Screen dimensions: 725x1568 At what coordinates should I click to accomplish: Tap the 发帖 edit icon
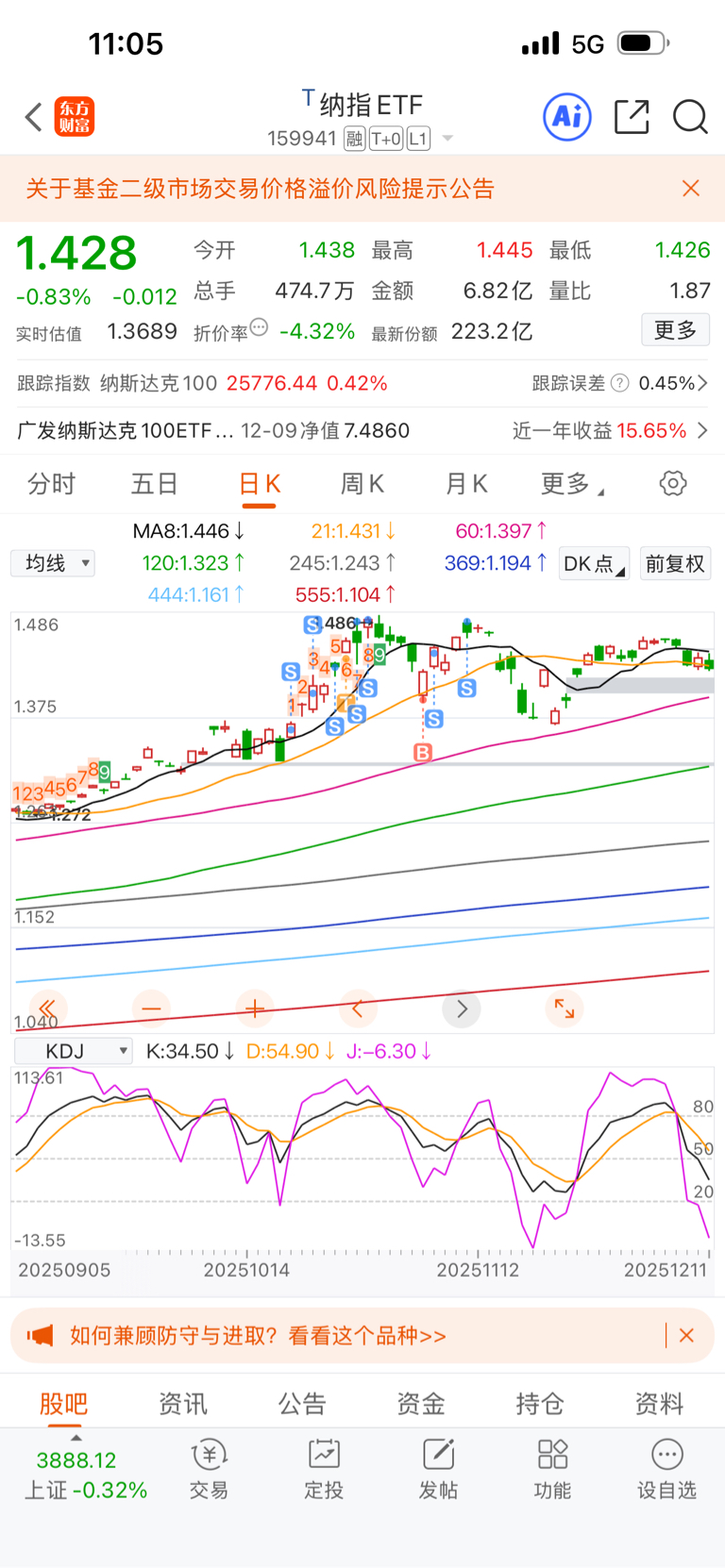tap(439, 1455)
